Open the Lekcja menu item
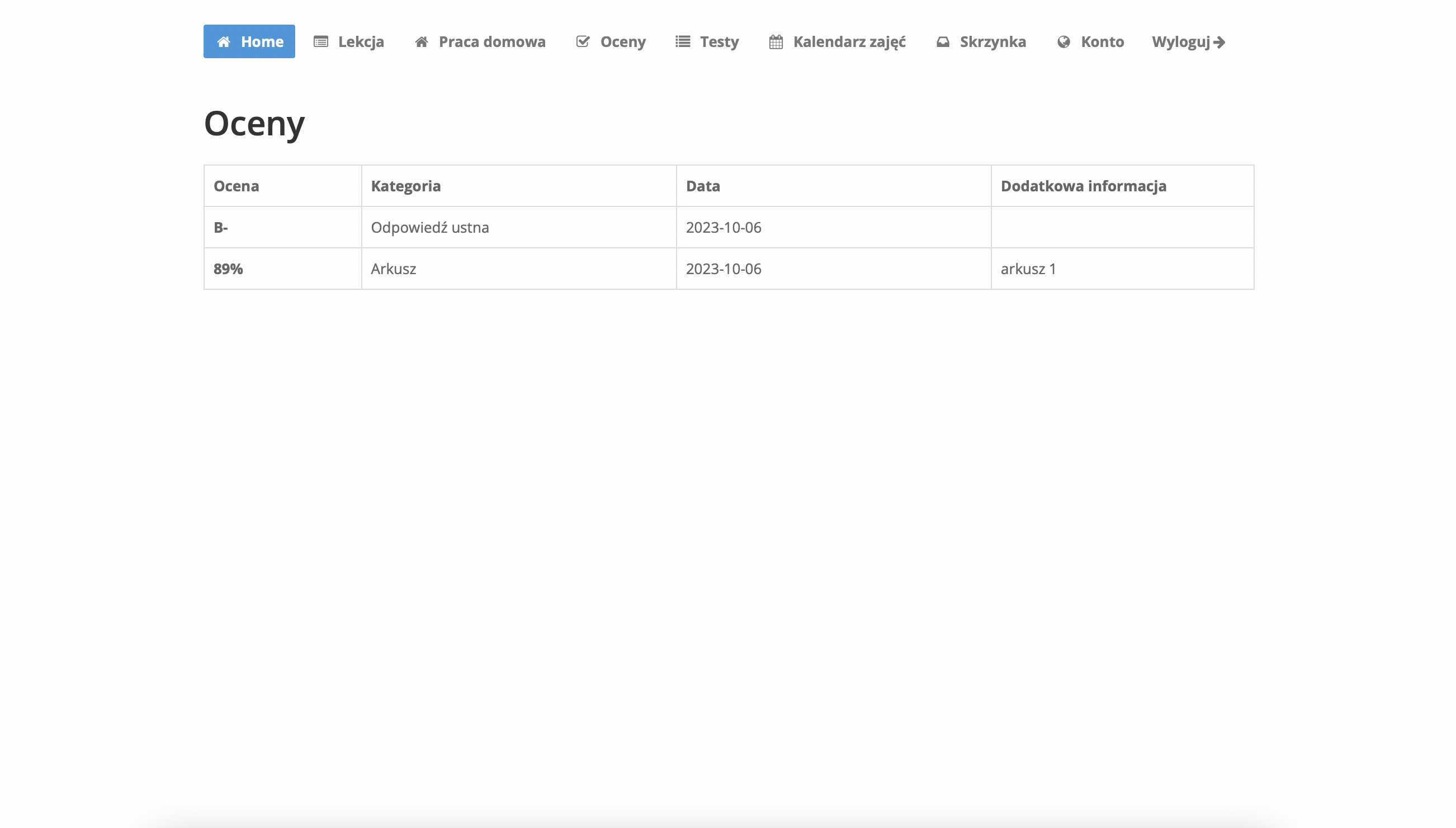Screen dimensions: 1456x828 360,41
